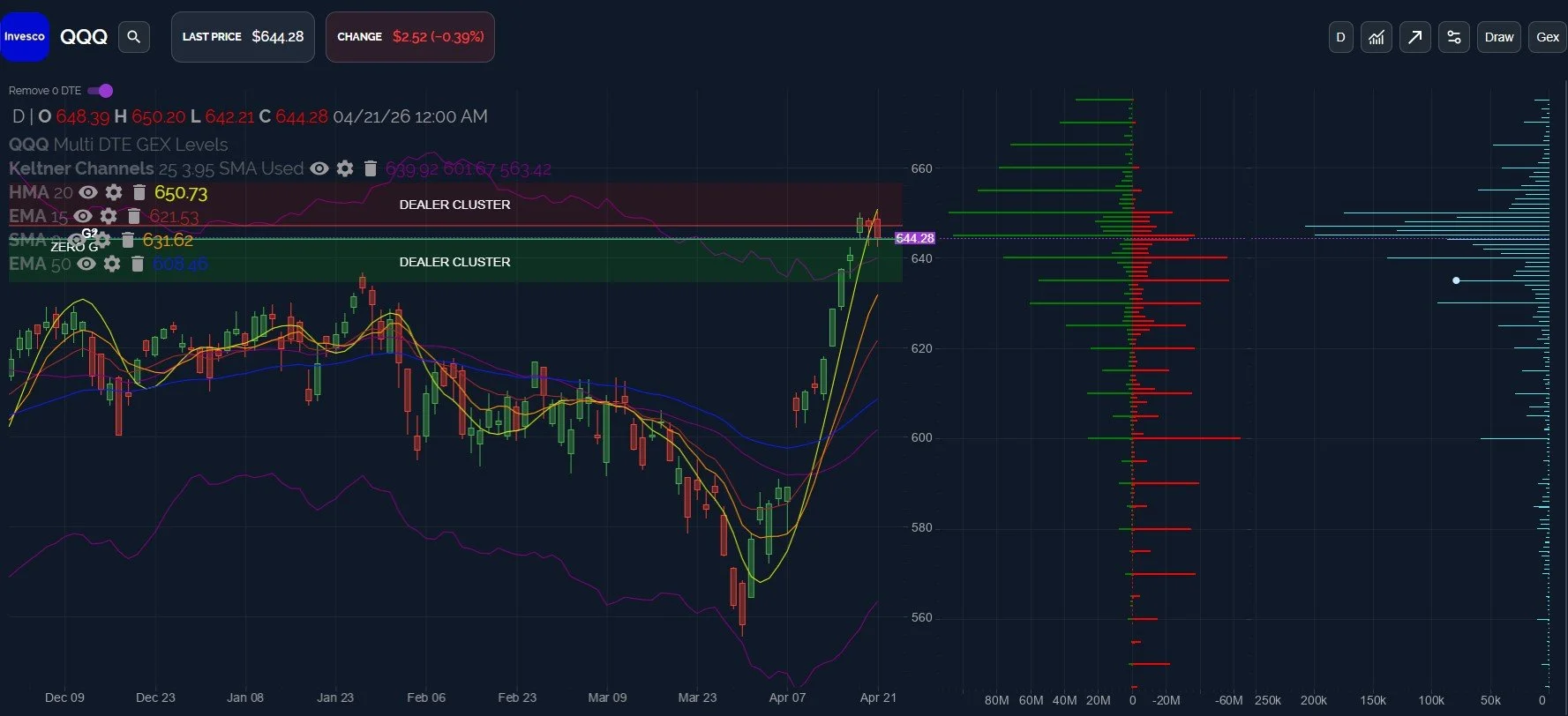Delete the EMA 50 indicator
Image resolution: width=1568 pixels, height=716 pixels.
tap(138, 264)
